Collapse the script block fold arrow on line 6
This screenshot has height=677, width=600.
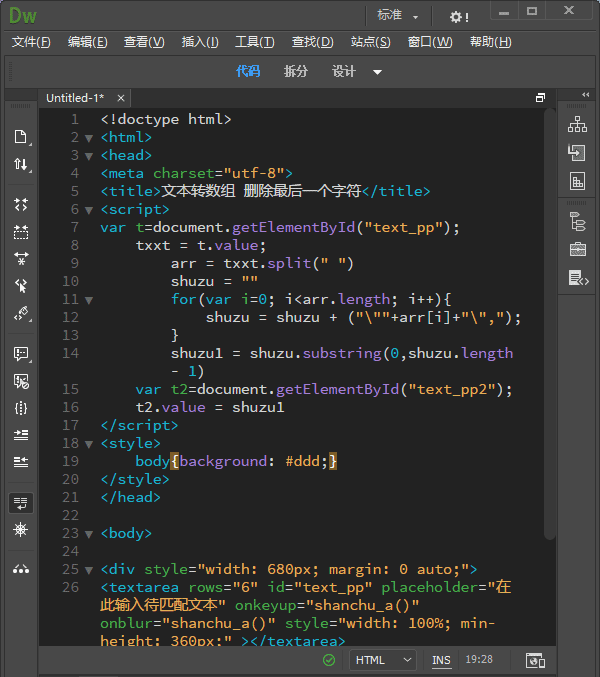[x=89, y=210]
